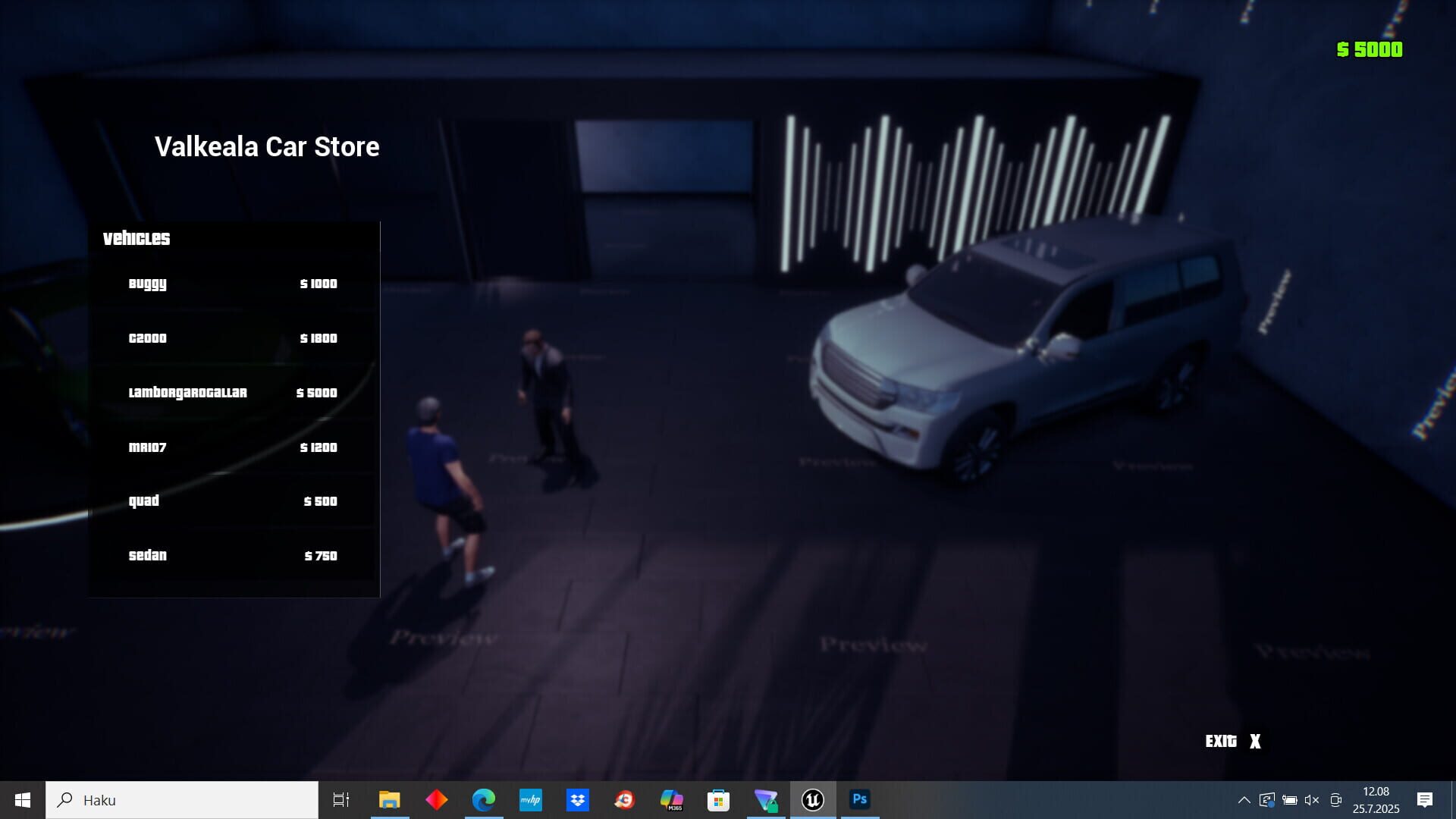Open File Explorer on the taskbar
Image resolution: width=1456 pixels, height=819 pixels.
pyautogui.click(x=390, y=799)
